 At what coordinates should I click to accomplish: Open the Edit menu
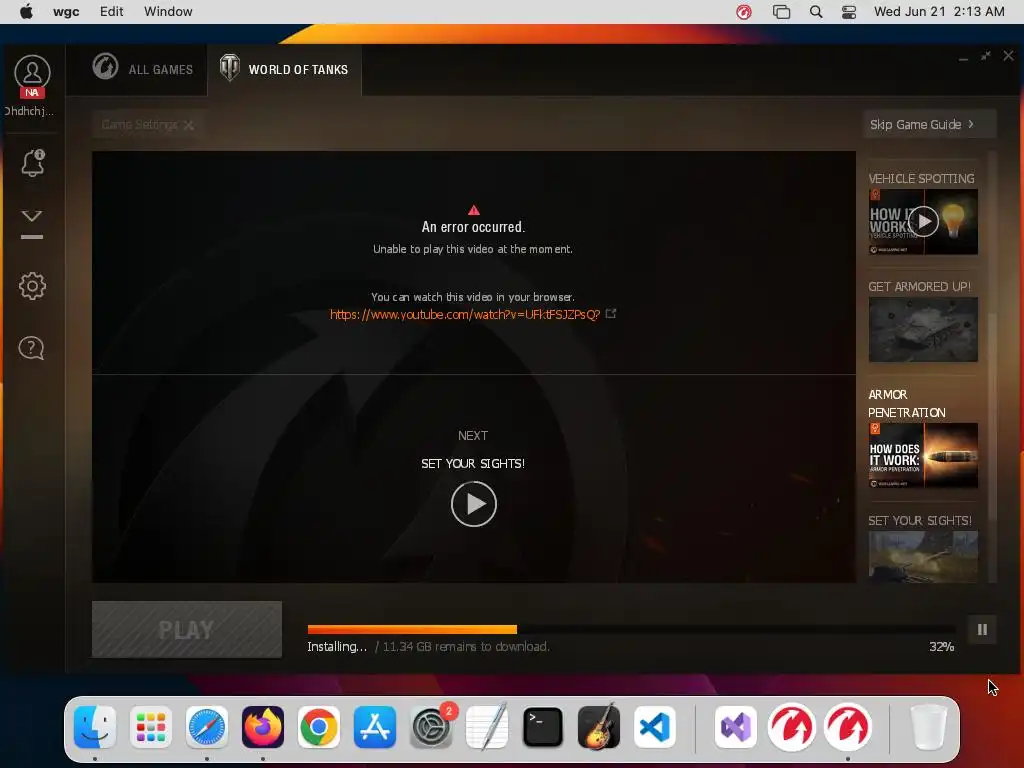(x=112, y=12)
